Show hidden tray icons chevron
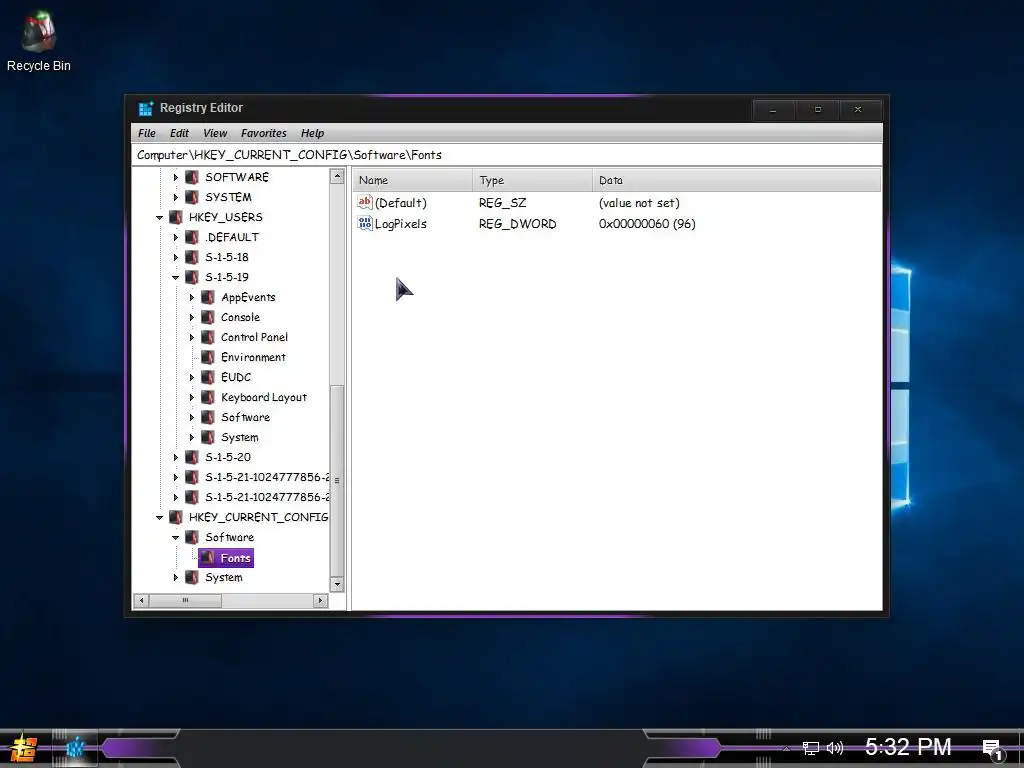Screen dimensions: 1024x768 pyautogui.click(x=786, y=748)
